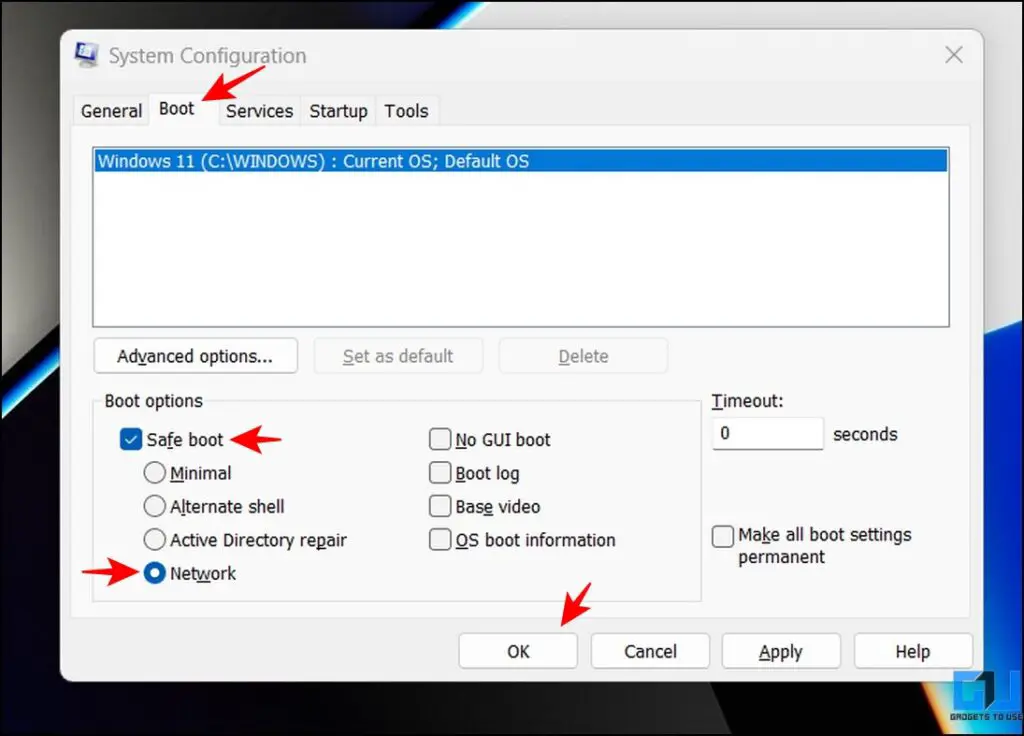This screenshot has width=1024, height=736.
Task: Select the Network safe boot option
Action: (x=155, y=573)
